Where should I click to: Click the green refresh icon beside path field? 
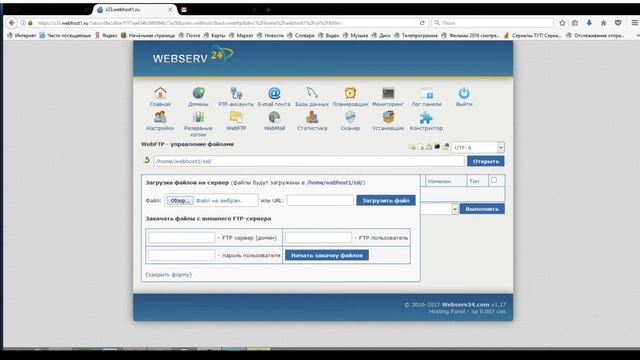pyautogui.click(x=147, y=160)
